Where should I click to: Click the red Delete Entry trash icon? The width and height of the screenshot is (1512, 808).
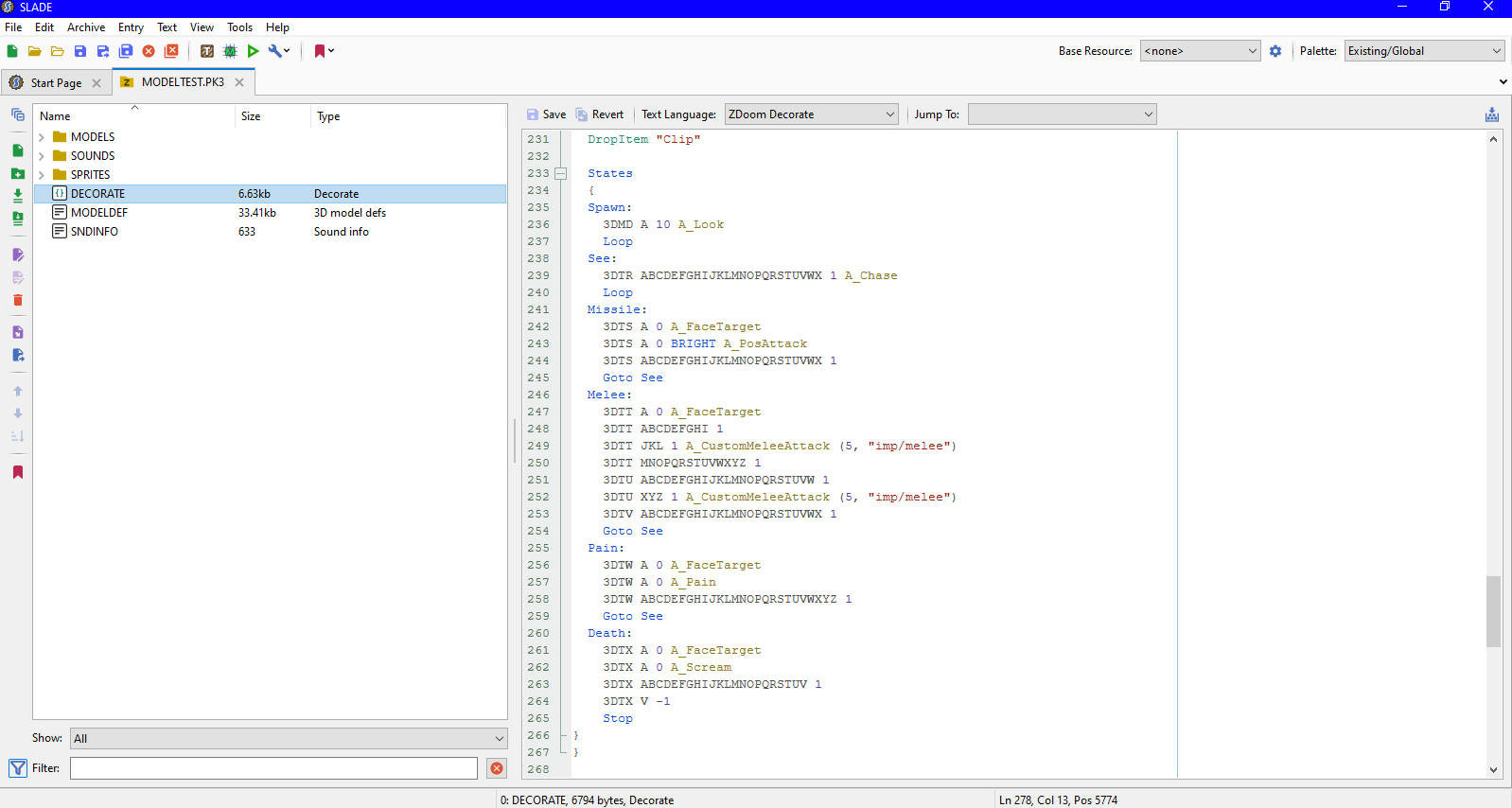click(x=17, y=300)
